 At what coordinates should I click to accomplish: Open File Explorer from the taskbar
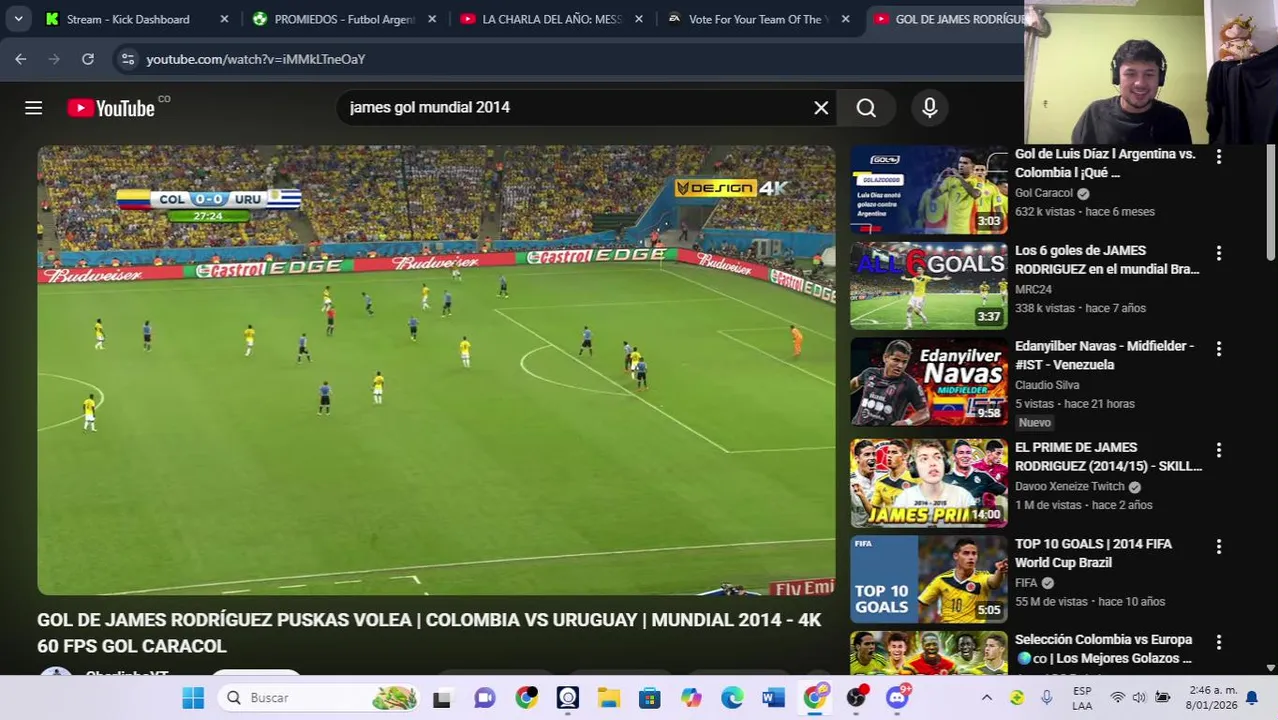coord(609,698)
